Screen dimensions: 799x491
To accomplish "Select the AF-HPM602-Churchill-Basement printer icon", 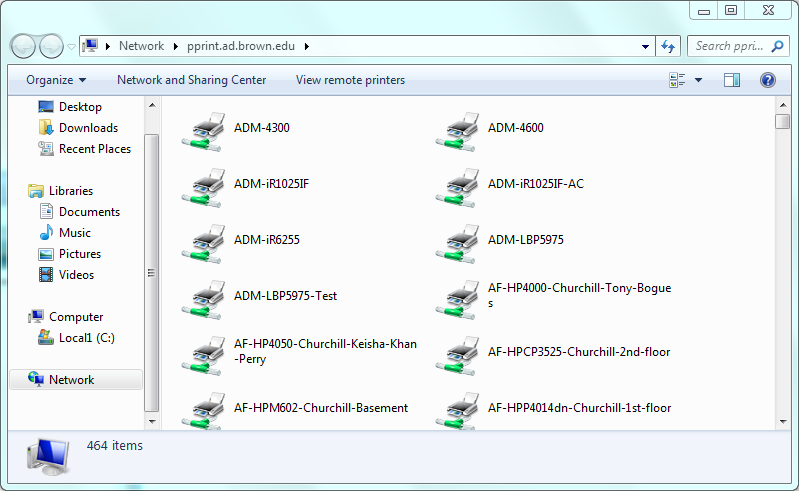I will pos(203,411).
